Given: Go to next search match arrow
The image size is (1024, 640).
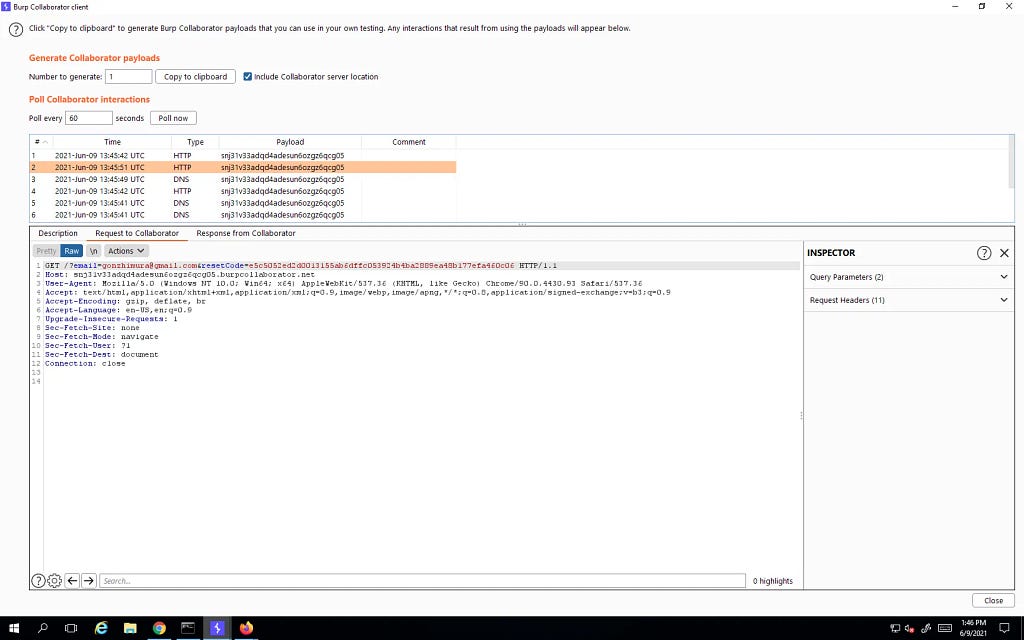Looking at the screenshot, I should point(89,581).
